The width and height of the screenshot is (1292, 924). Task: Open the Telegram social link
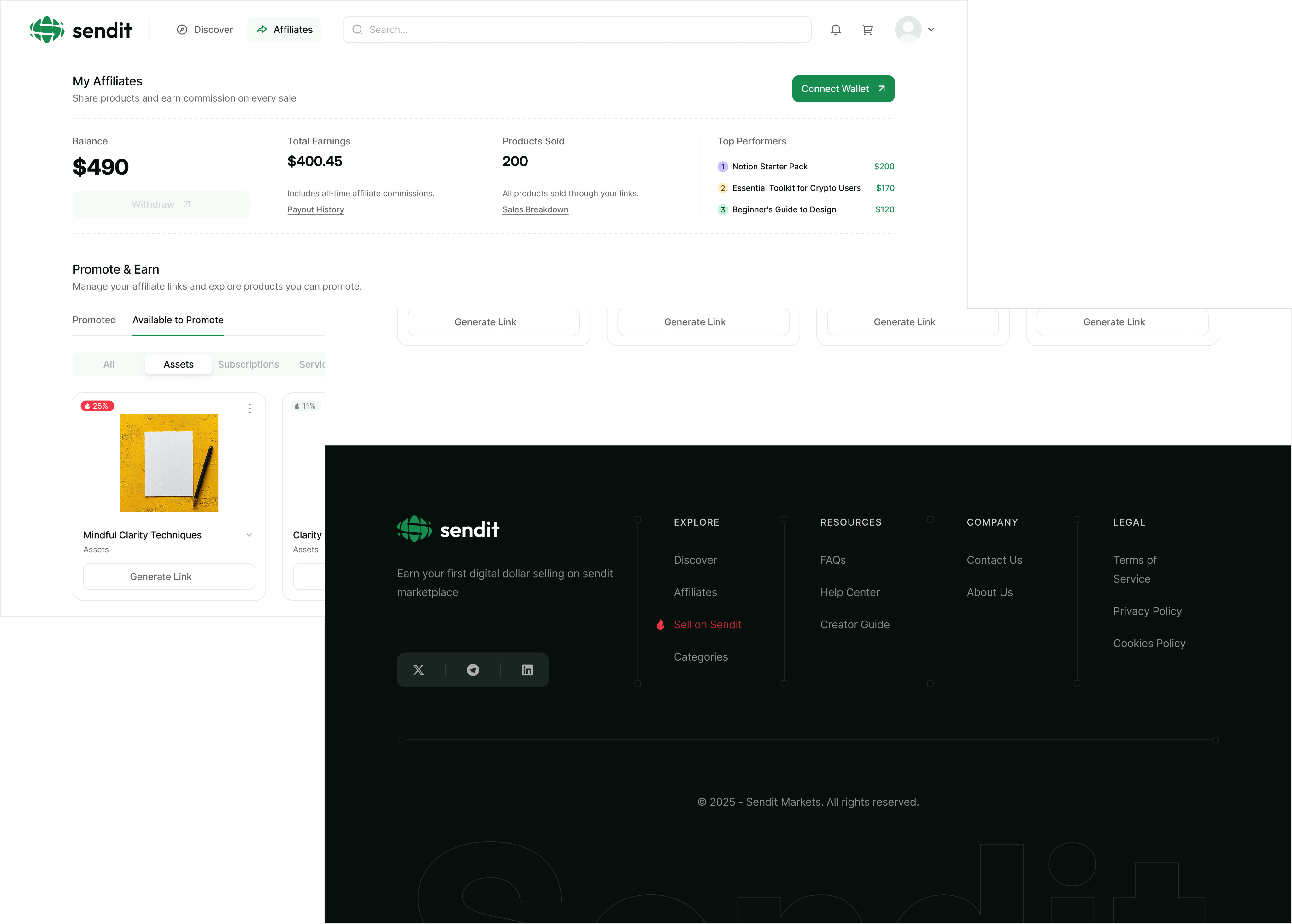pos(473,670)
